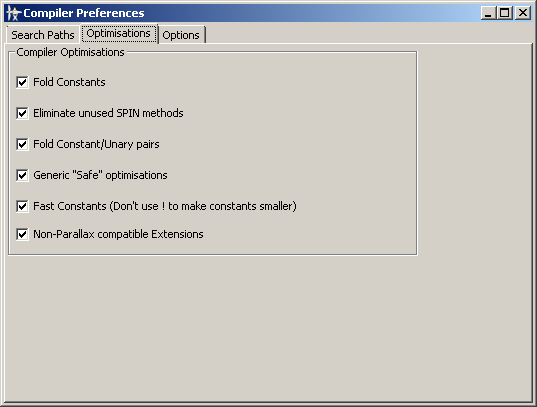Close the Compiler Preferences dialog
Screen dimensions: 537x407
(523, 13)
